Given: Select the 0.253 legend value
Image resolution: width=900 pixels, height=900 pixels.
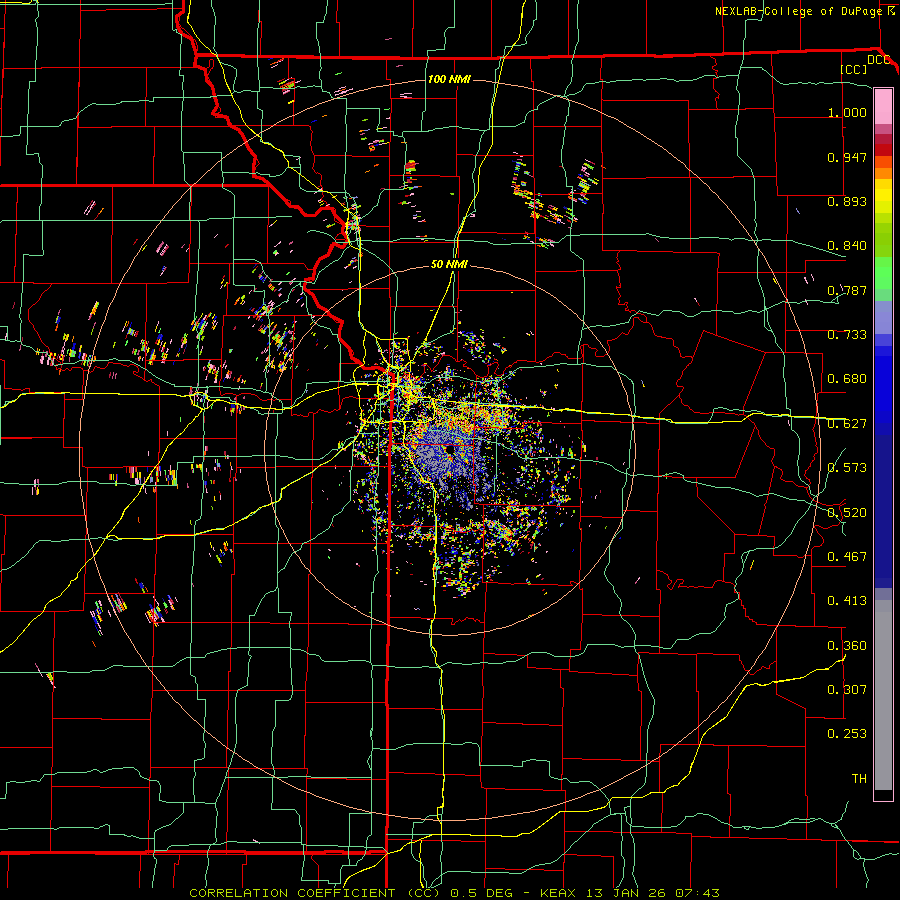Looking at the screenshot, I should [x=847, y=734].
